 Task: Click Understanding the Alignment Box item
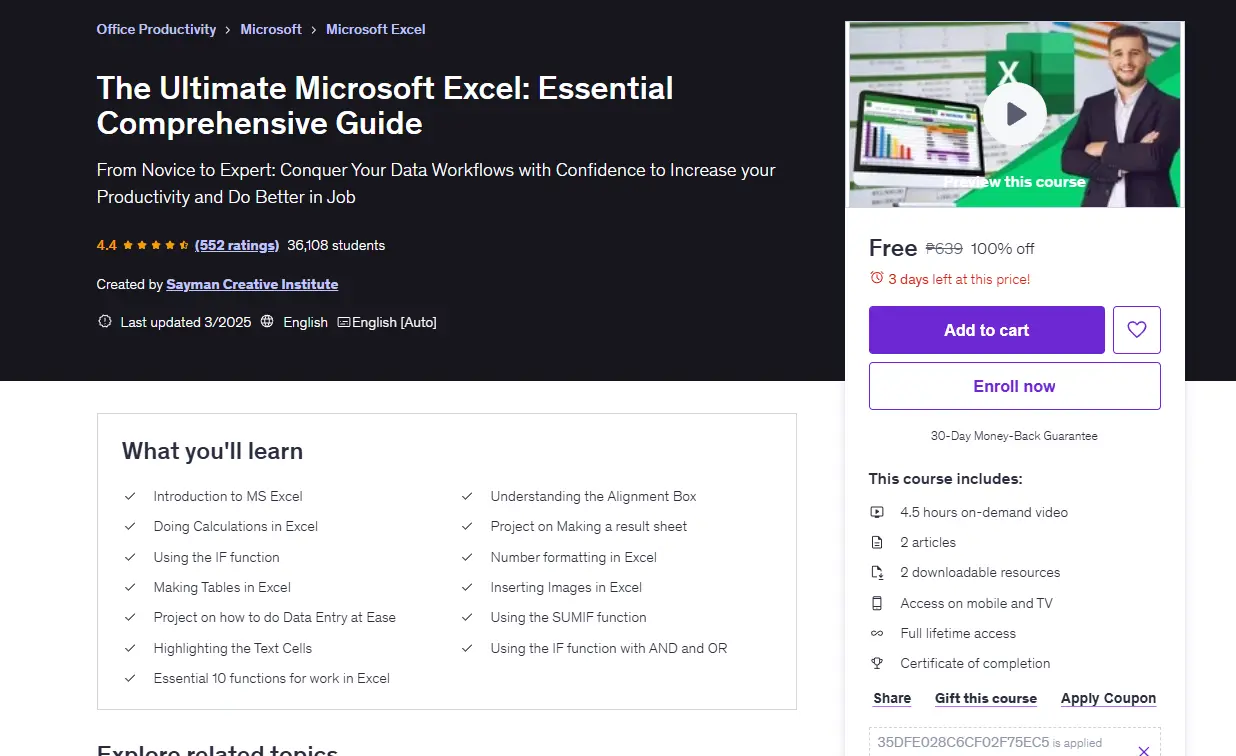594,496
